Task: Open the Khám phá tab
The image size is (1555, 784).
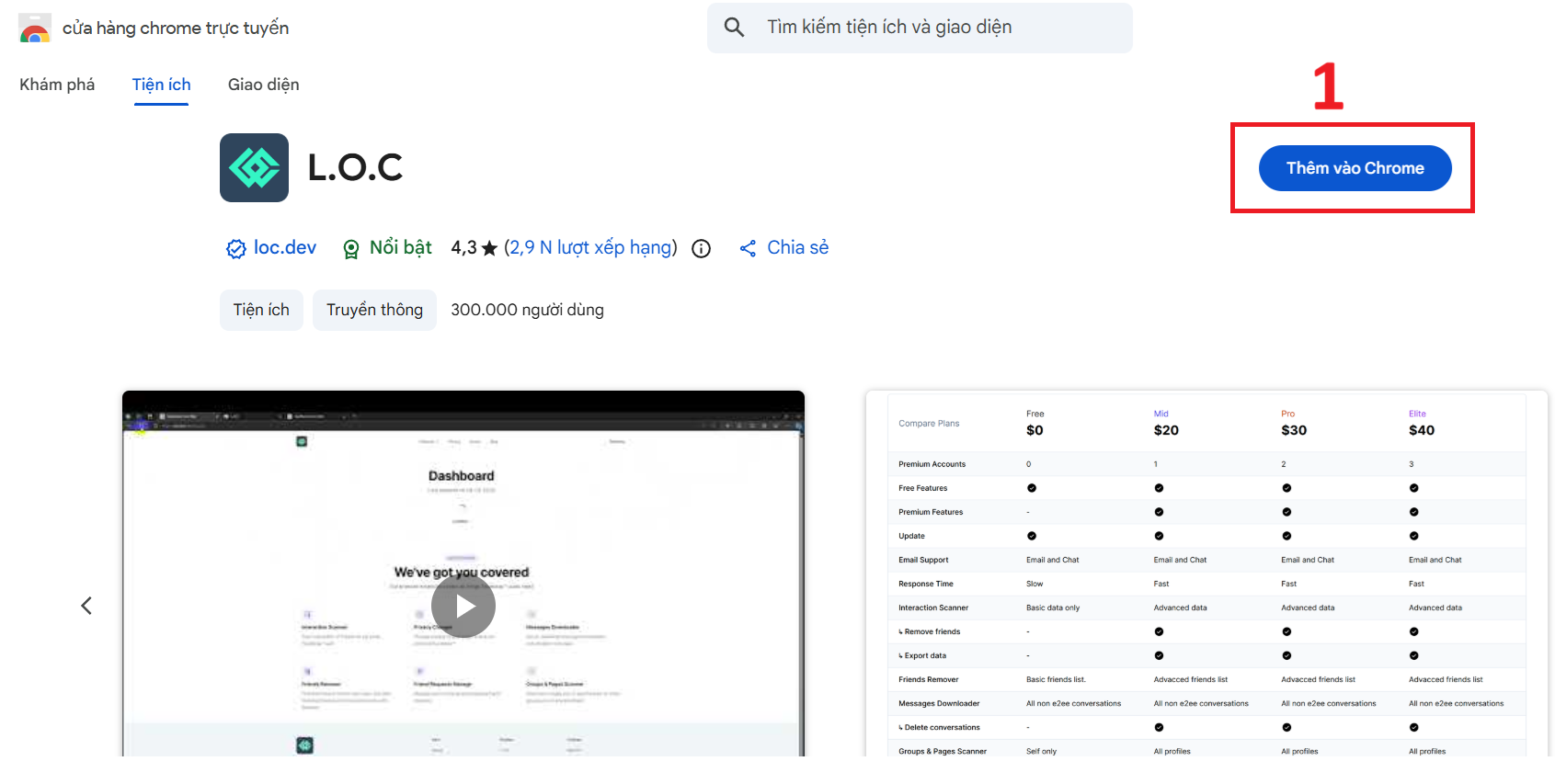Action: coord(57,85)
